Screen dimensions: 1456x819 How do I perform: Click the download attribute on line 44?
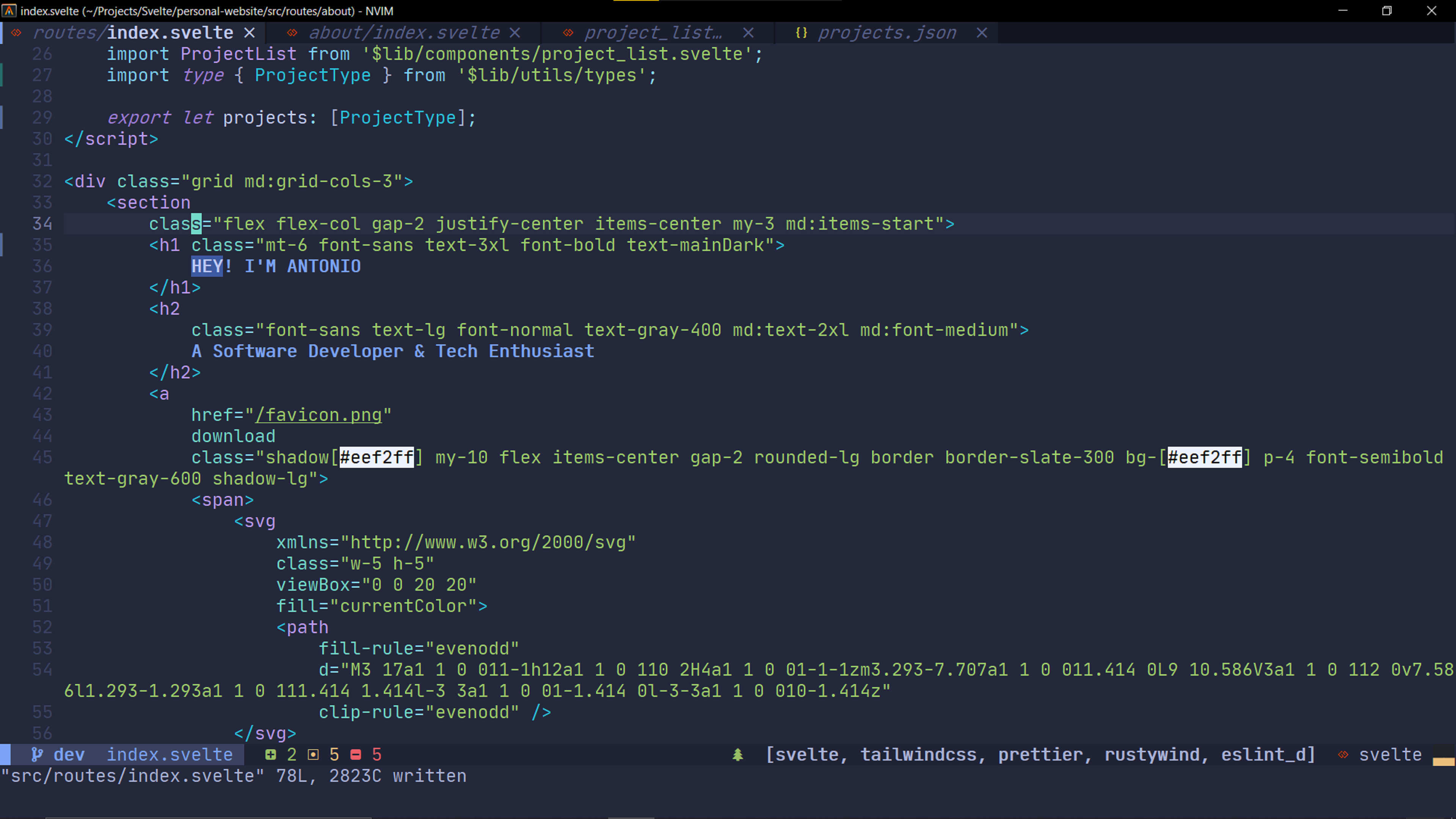coord(234,436)
